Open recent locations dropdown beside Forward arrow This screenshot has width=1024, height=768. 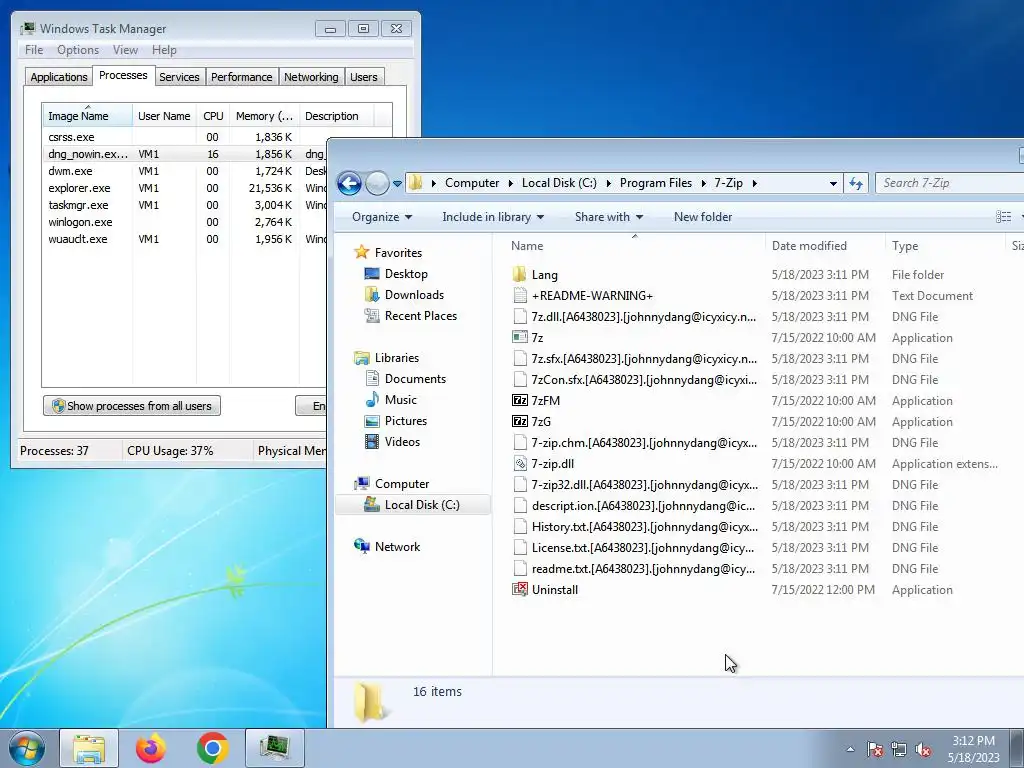tap(397, 184)
